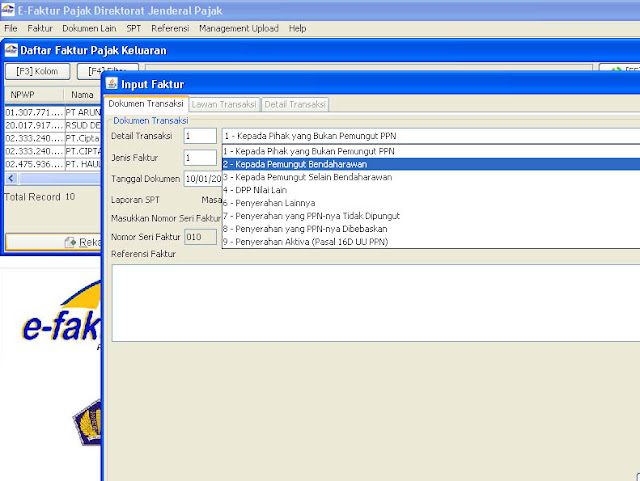Open the File menu

pos(11,28)
